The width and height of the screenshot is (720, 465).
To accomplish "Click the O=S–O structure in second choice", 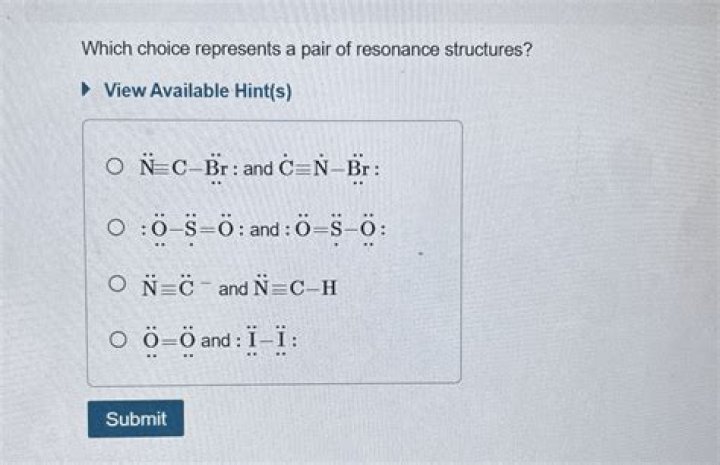I will [x=334, y=229].
